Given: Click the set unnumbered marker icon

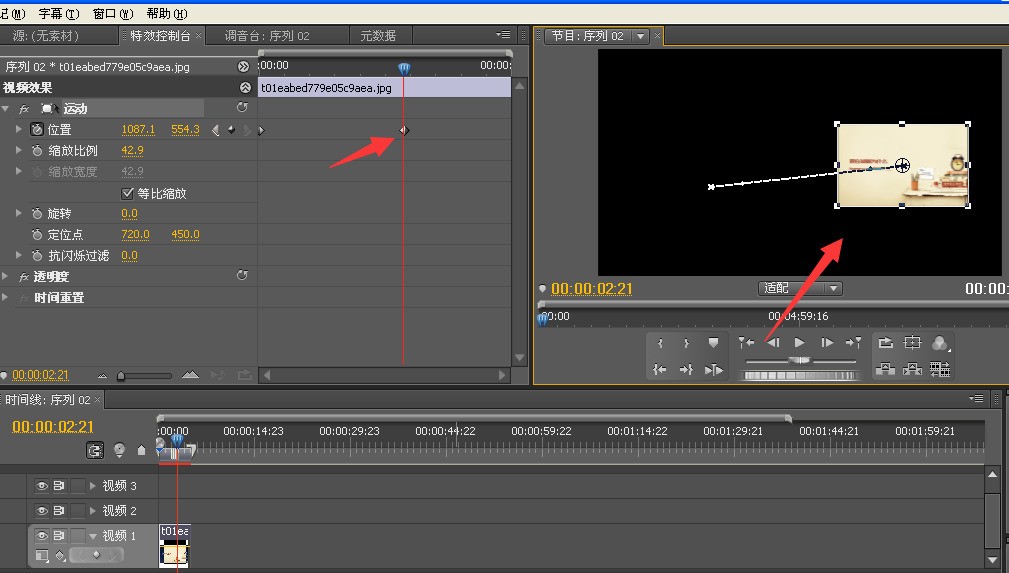Looking at the screenshot, I should tap(713, 343).
